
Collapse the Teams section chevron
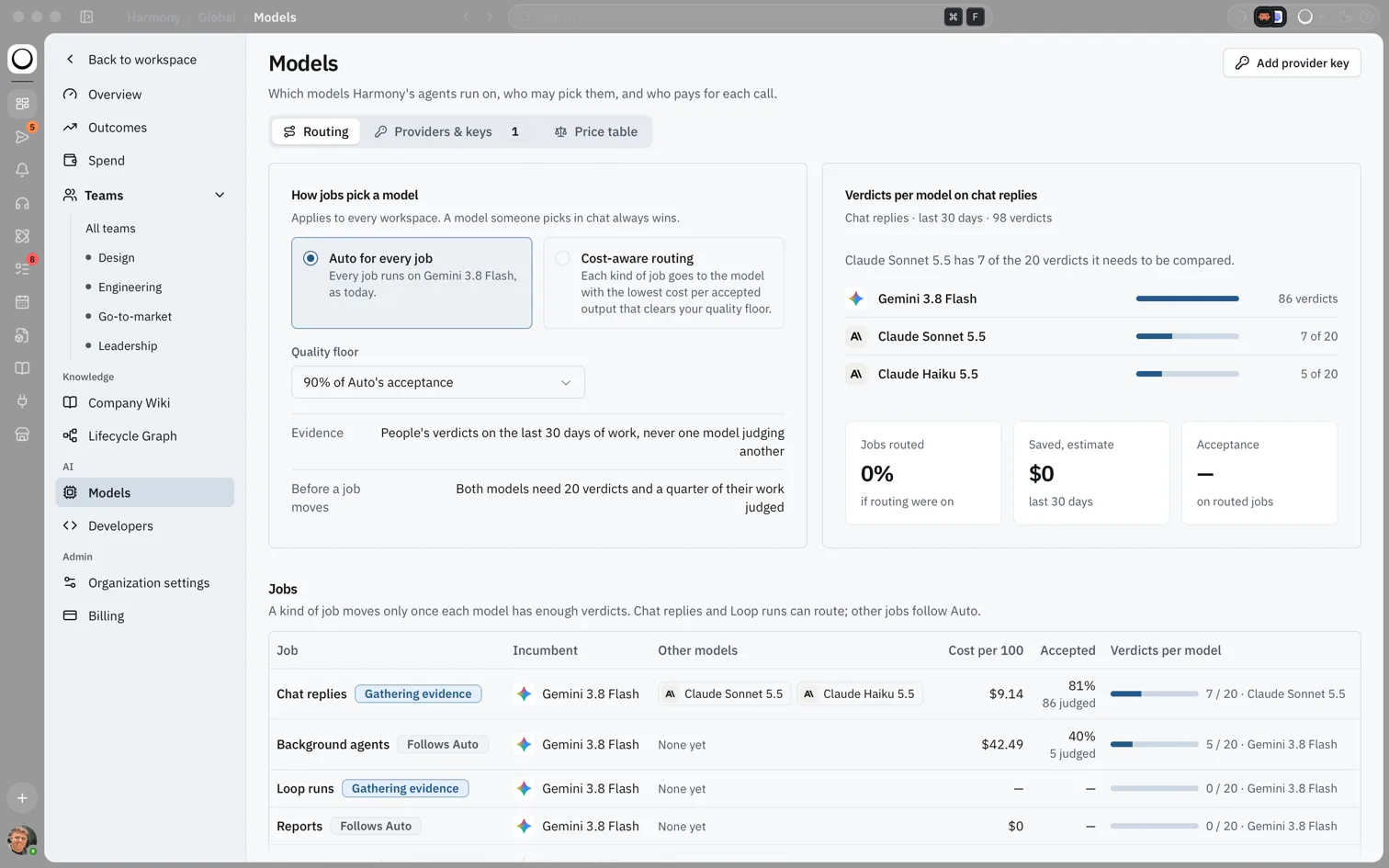tap(220, 196)
